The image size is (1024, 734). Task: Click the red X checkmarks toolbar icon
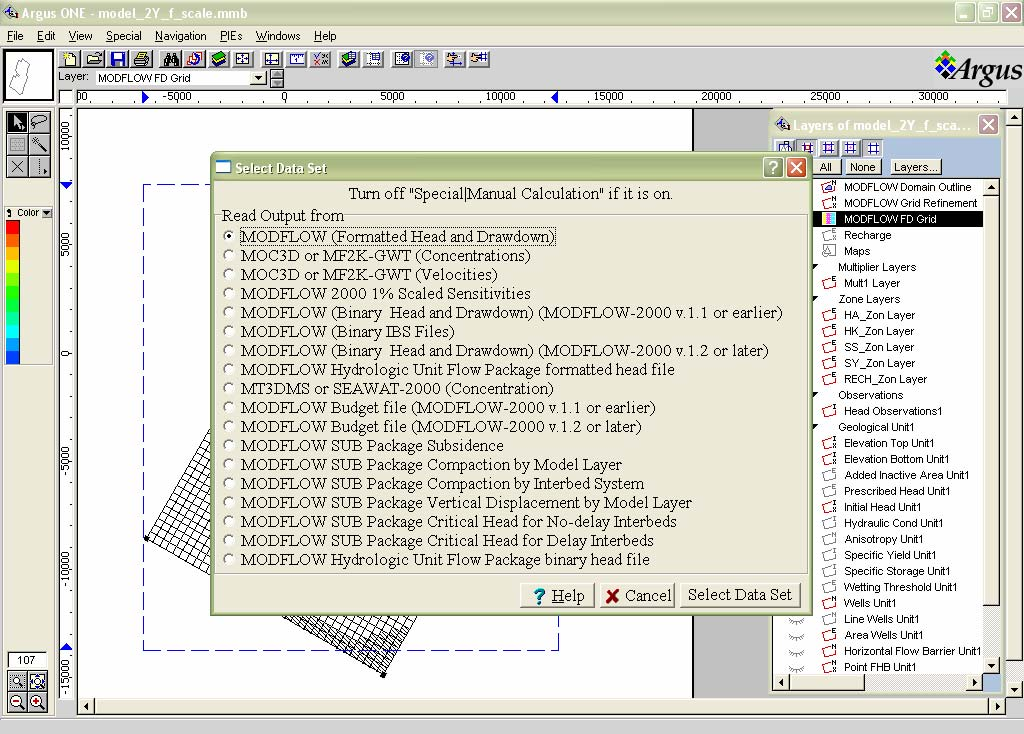pos(321,59)
